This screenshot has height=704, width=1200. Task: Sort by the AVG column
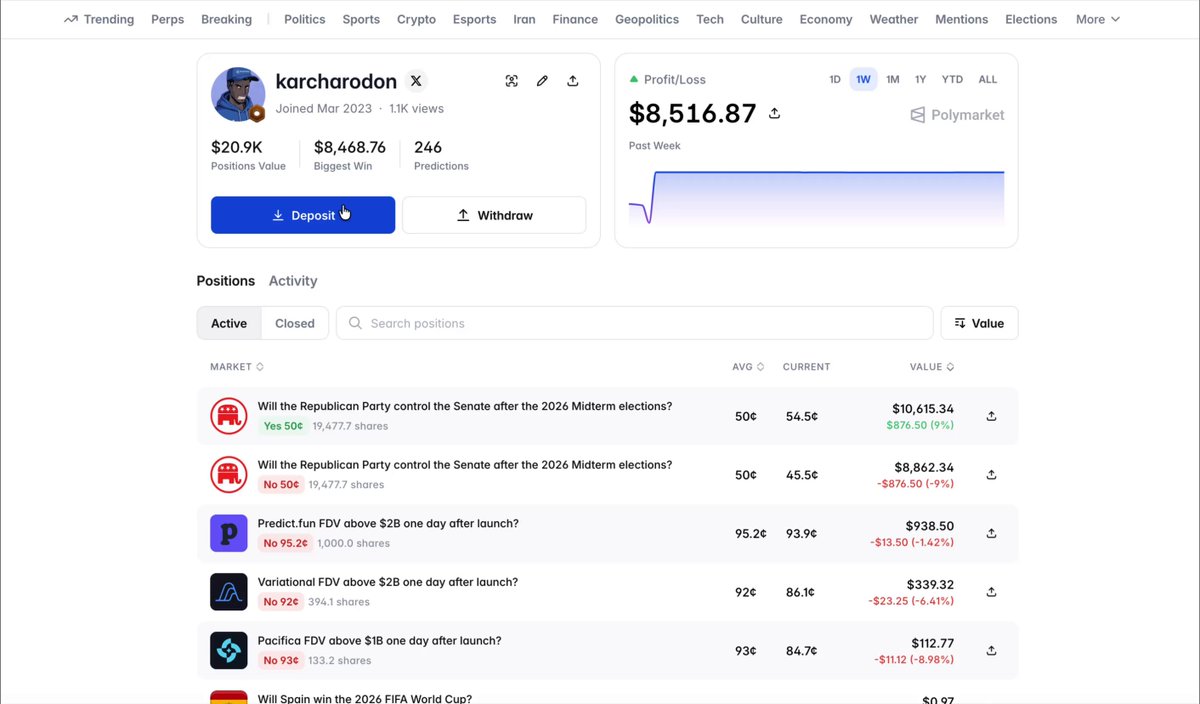pyautogui.click(x=748, y=367)
